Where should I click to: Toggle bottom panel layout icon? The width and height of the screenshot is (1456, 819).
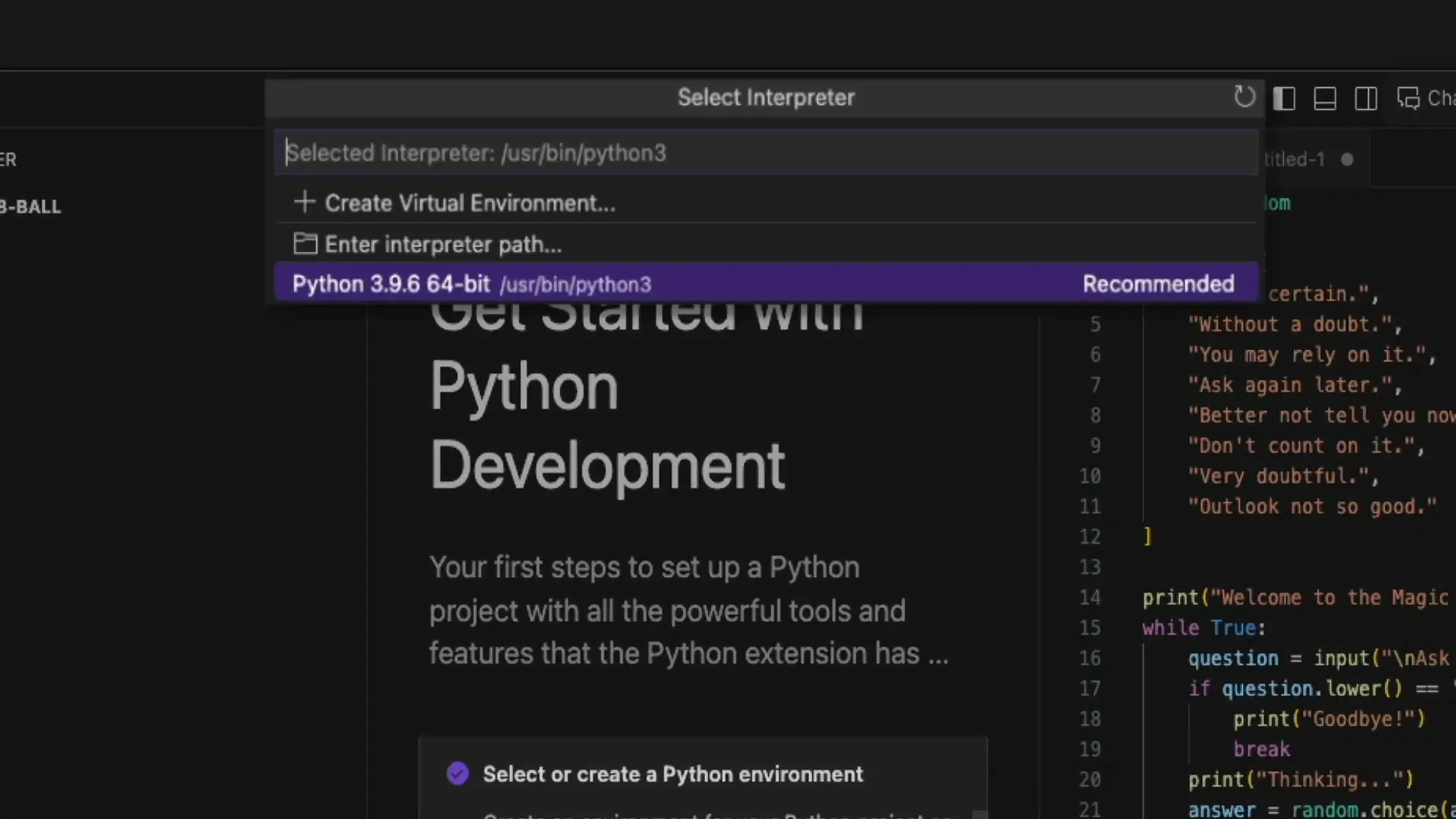pos(1325,99)
